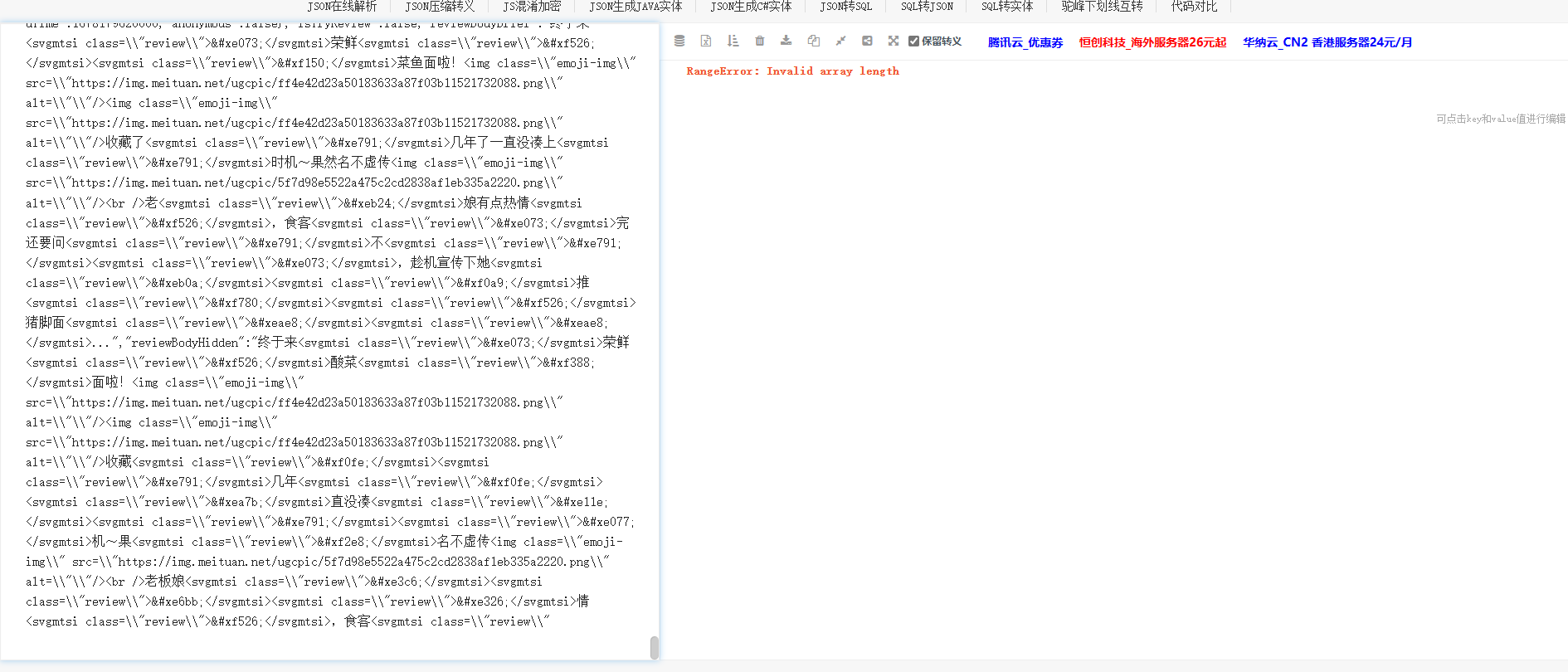Click the sort JSON keys icon
The image size is (1568, 672).
click(733, 41)
